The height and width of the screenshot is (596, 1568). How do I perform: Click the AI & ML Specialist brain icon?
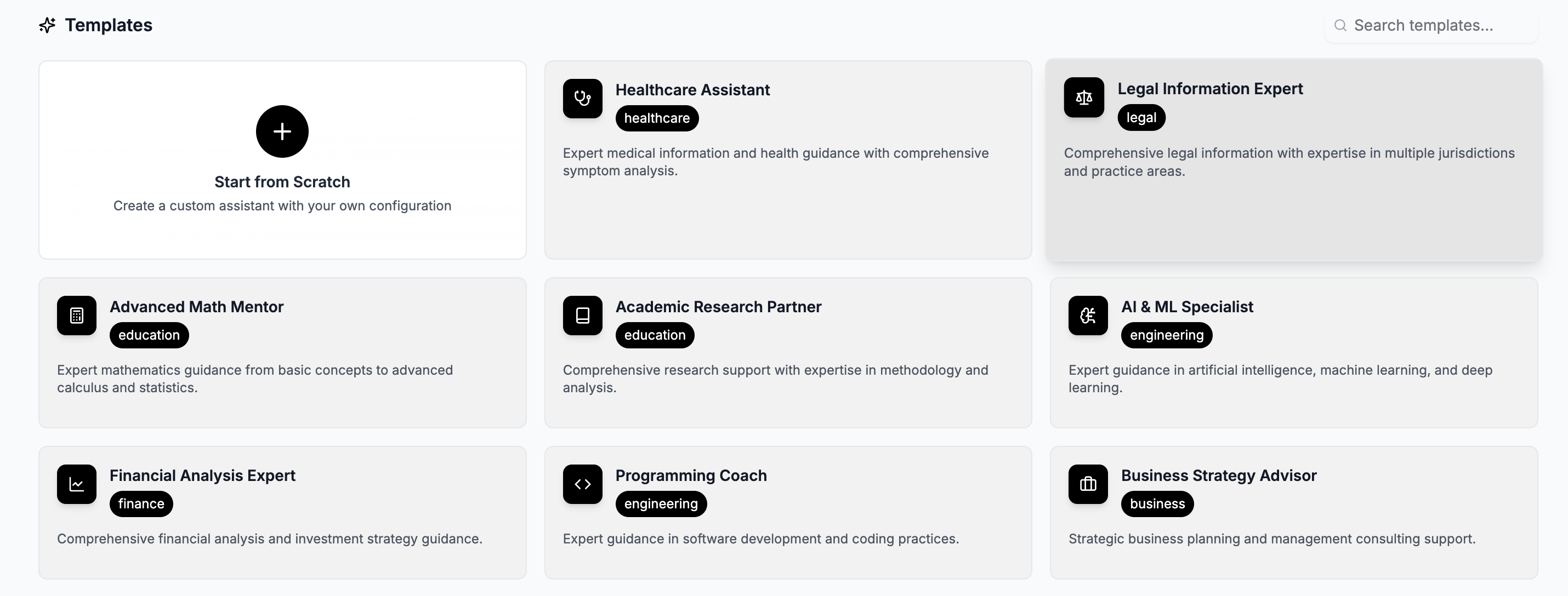[x=1088, y=316]
